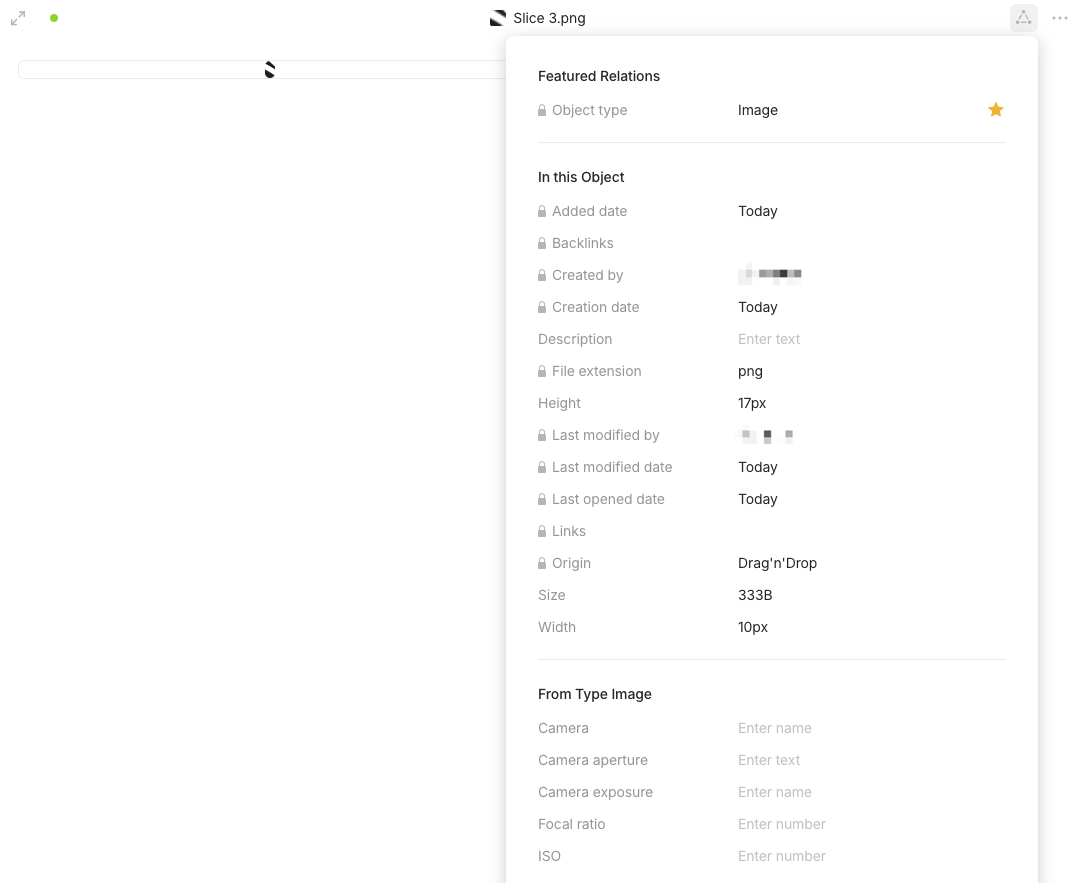Click the ISO Enter number field

pos(781,856)
